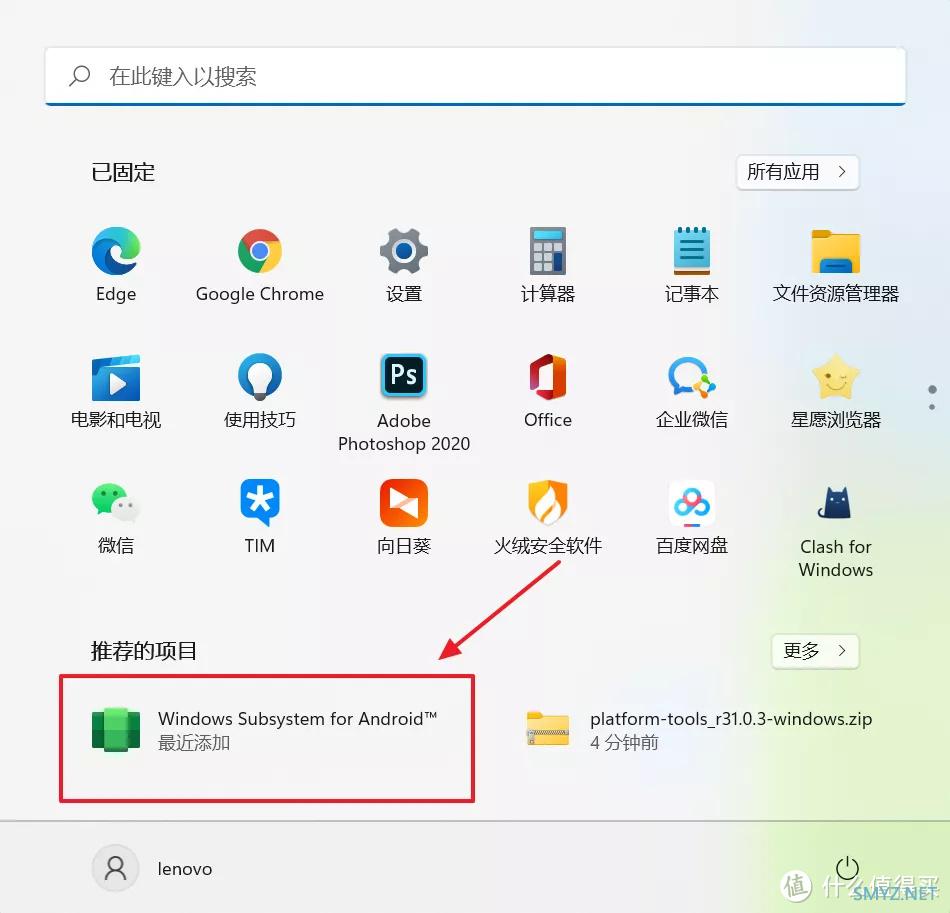
Task: Open 星愿浏览器 browser
Action: pos(835,391)
